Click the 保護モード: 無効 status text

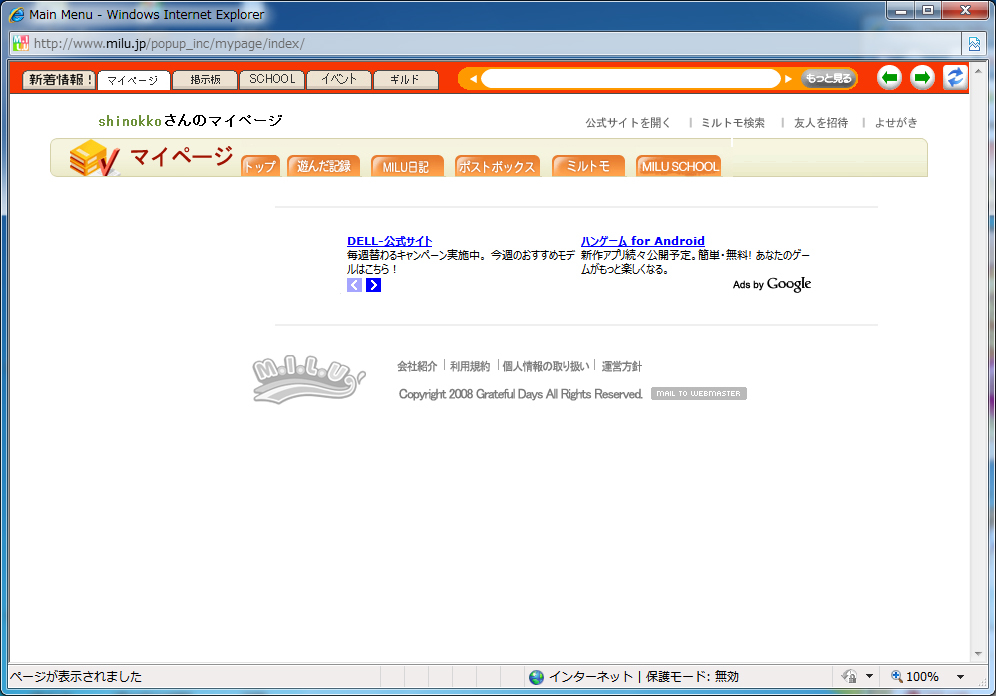(692, 677)
